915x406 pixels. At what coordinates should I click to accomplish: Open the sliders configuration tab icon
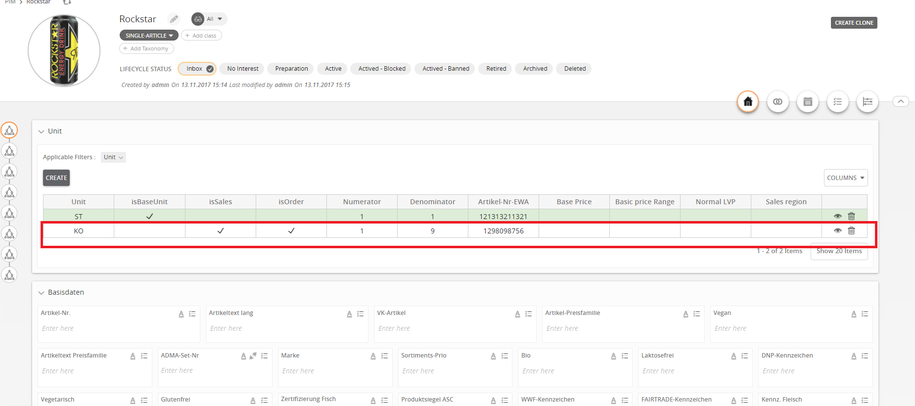click(x=868, y=102)
